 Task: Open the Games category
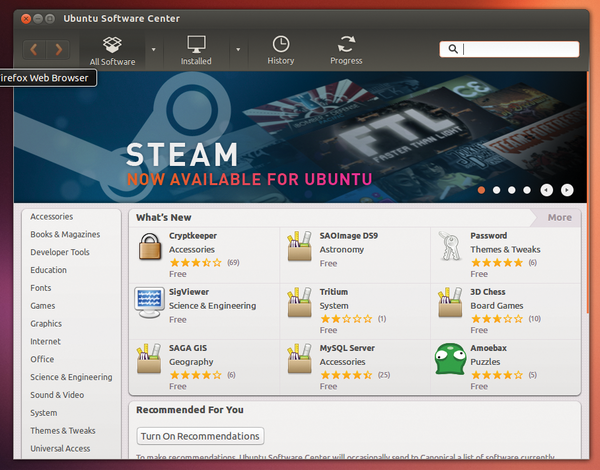pos(43,306)
